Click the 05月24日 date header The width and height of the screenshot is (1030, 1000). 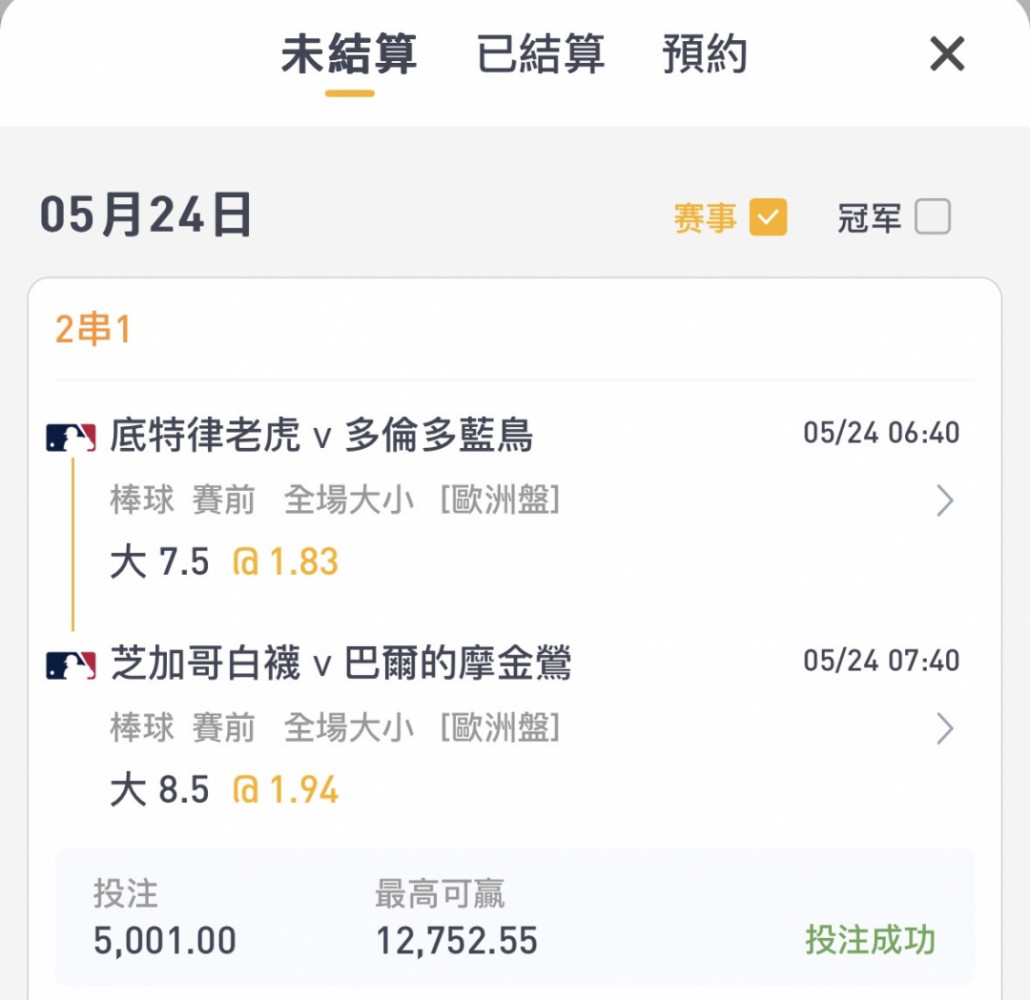145,215
